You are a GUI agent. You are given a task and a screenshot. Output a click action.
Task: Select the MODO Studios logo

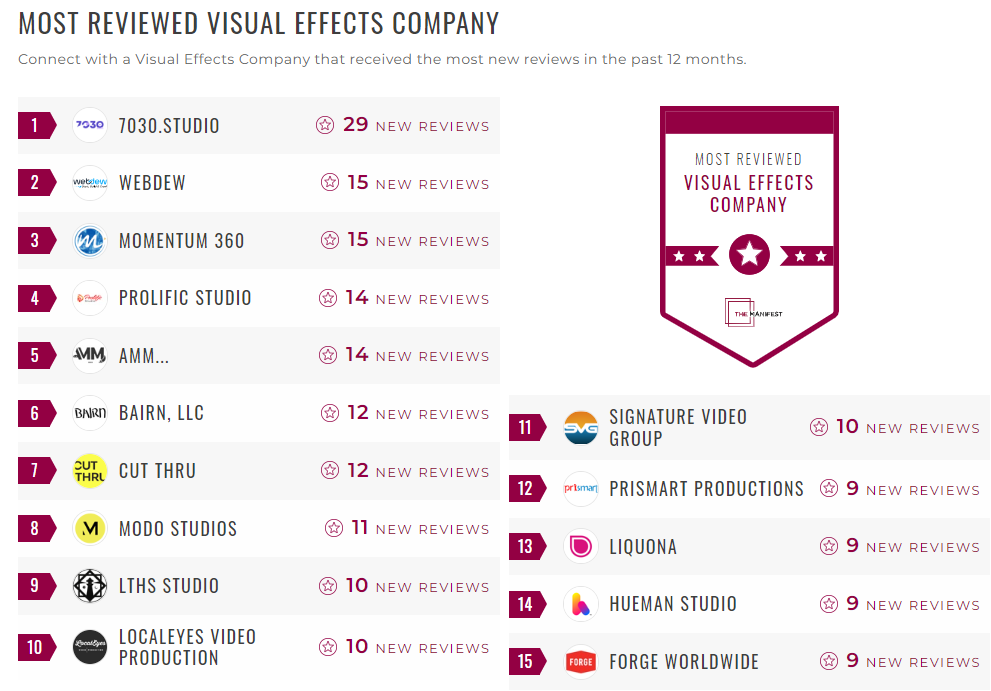click(x=89, y=528)
